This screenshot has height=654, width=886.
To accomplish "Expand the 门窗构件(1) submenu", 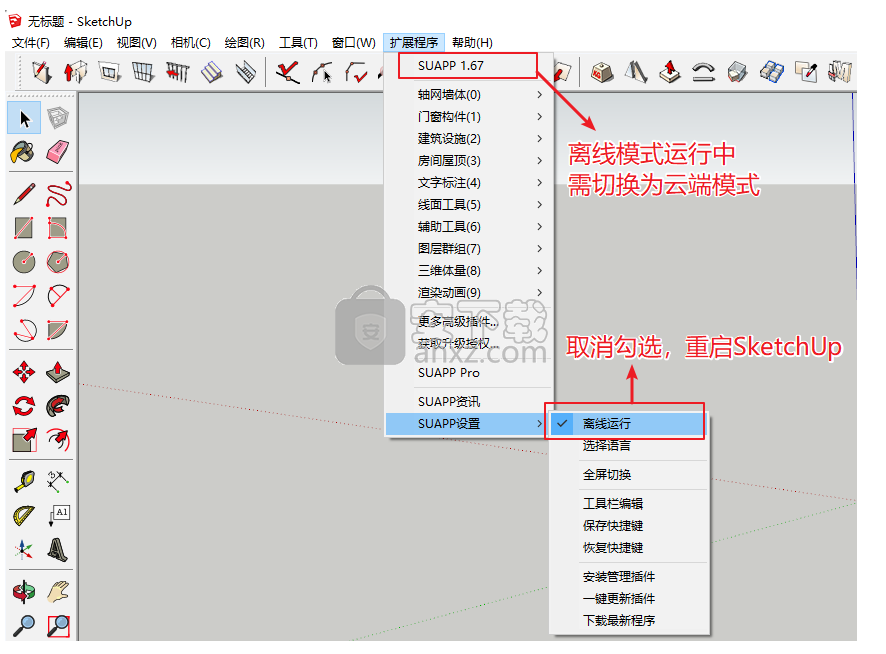I will (469, 116).
